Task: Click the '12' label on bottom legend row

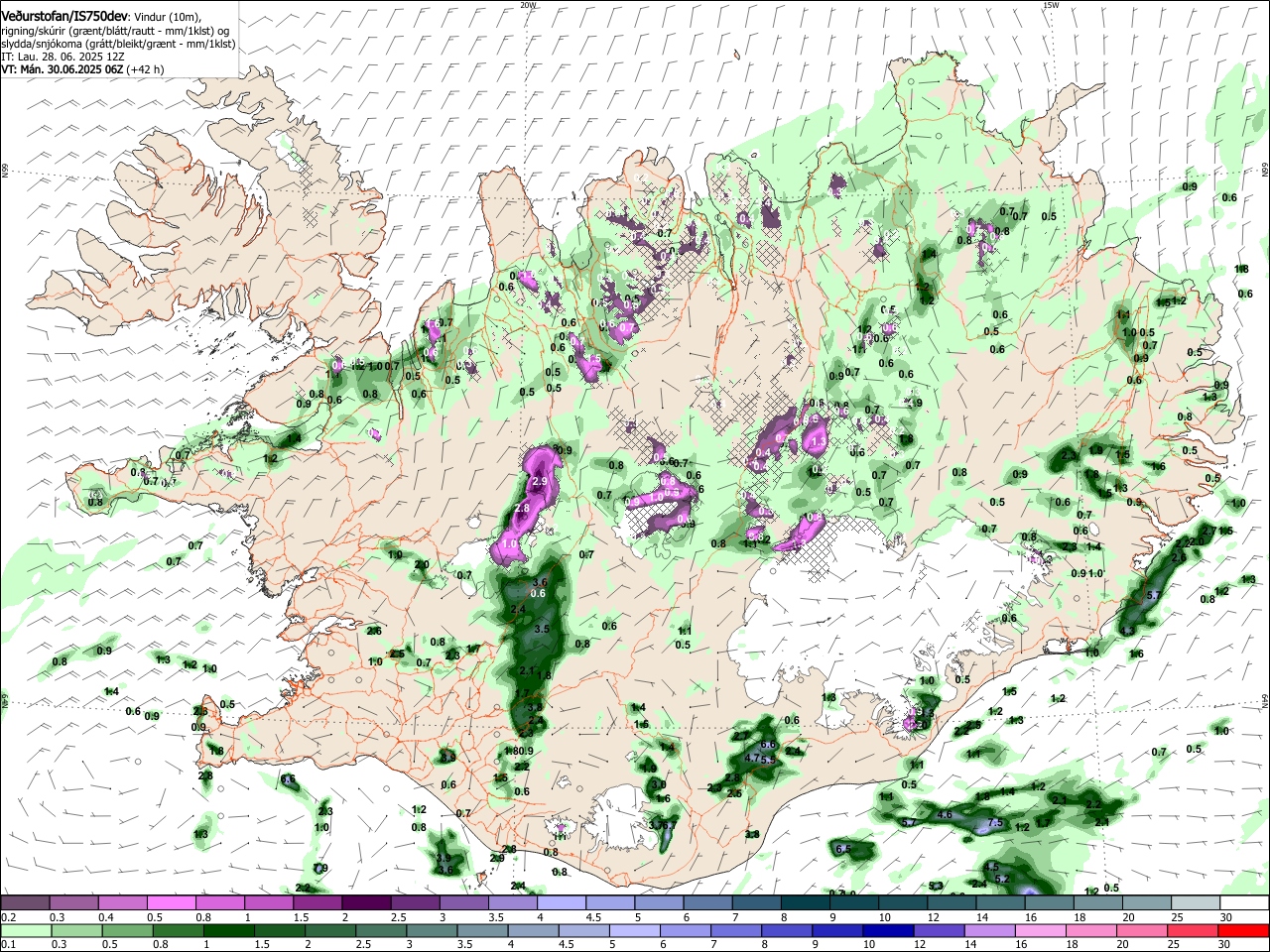Action: pyautogui.click(x=920, y=945)
